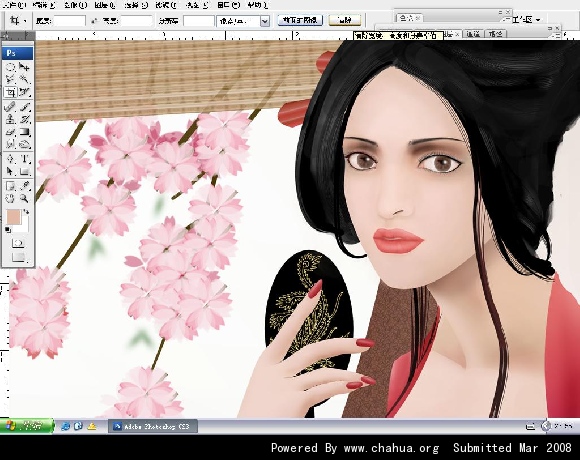Switch to the Paths panel tab
Screen dimensions: 580x460
pos(495,34)
